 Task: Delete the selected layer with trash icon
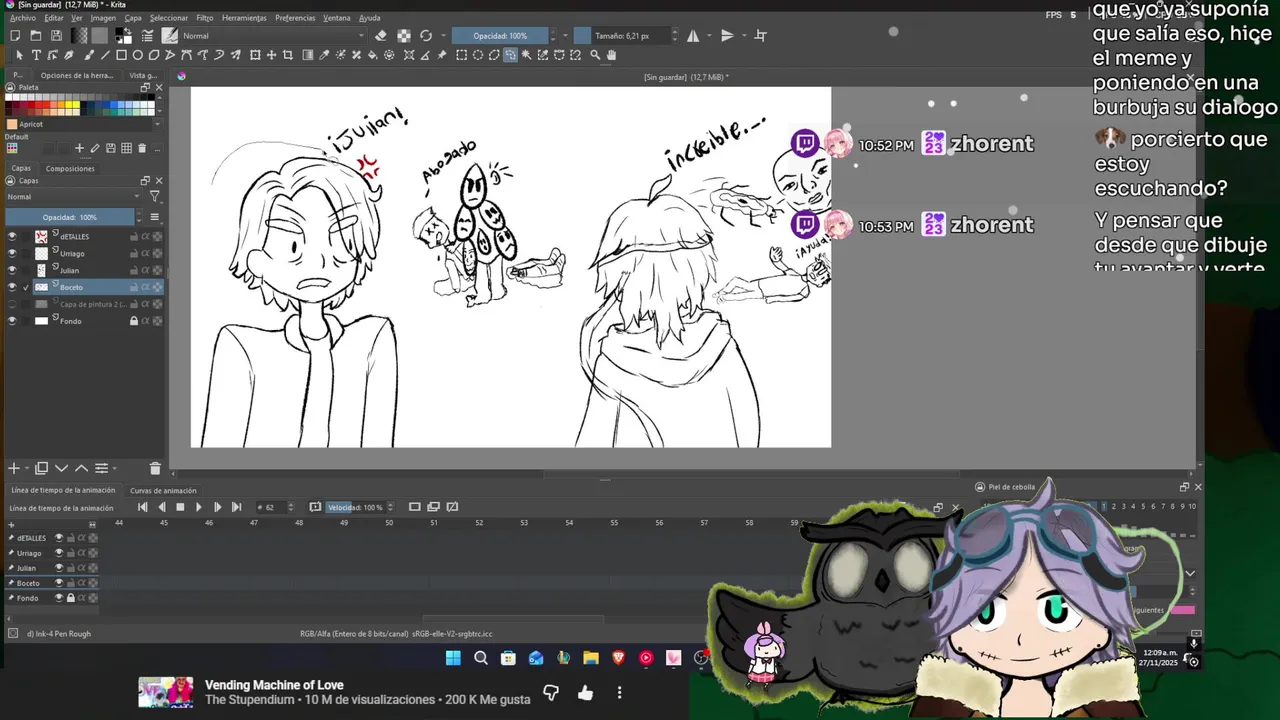pos(155,468)
